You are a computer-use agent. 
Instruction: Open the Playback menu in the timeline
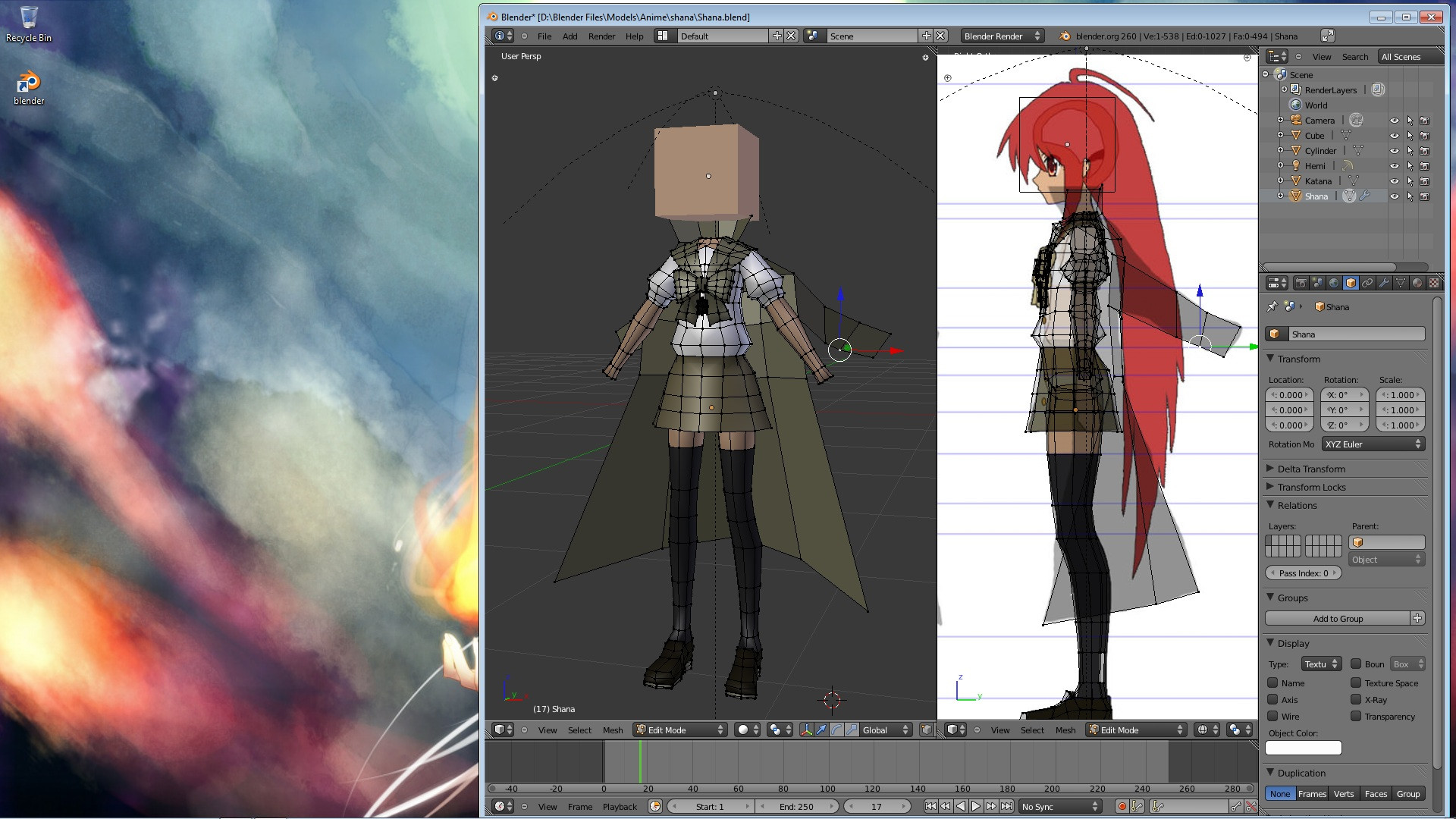click(620, 806)
